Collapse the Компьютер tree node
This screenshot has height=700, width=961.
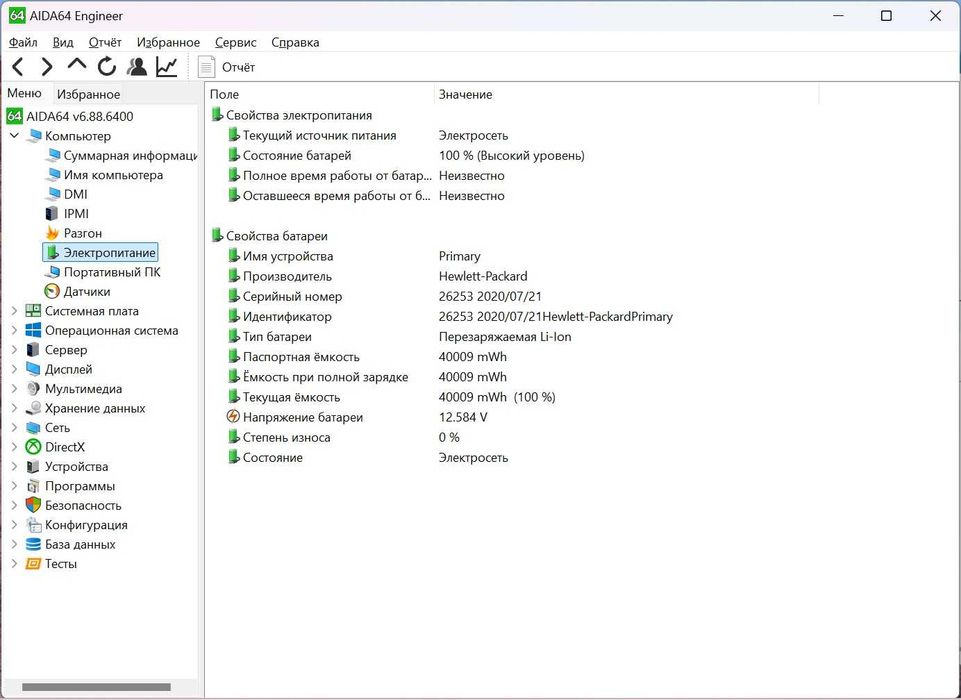(14, 135)
